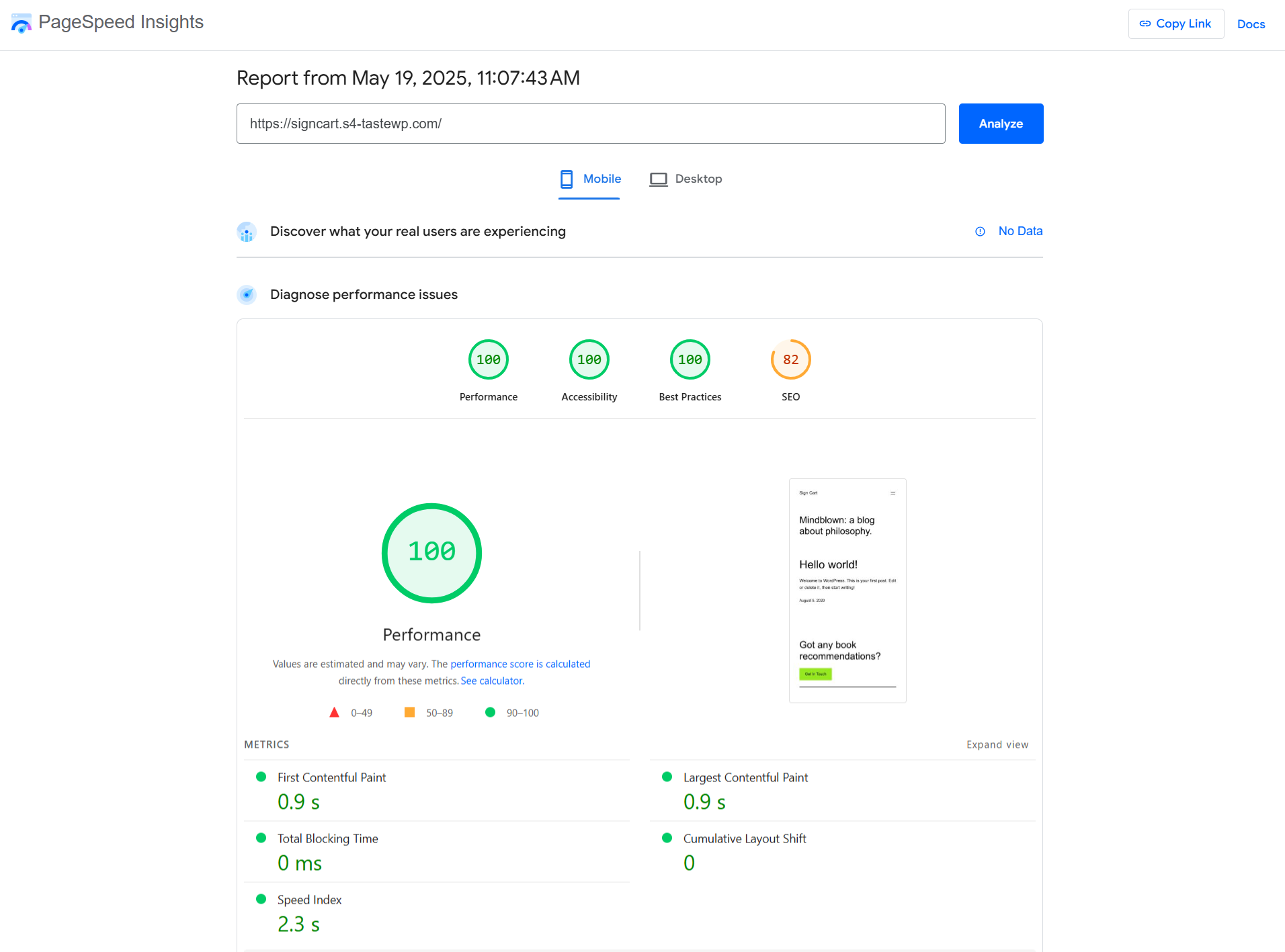
Task: Click the Largest Contentful Paint green dot
Action: [x=667, y=777]
